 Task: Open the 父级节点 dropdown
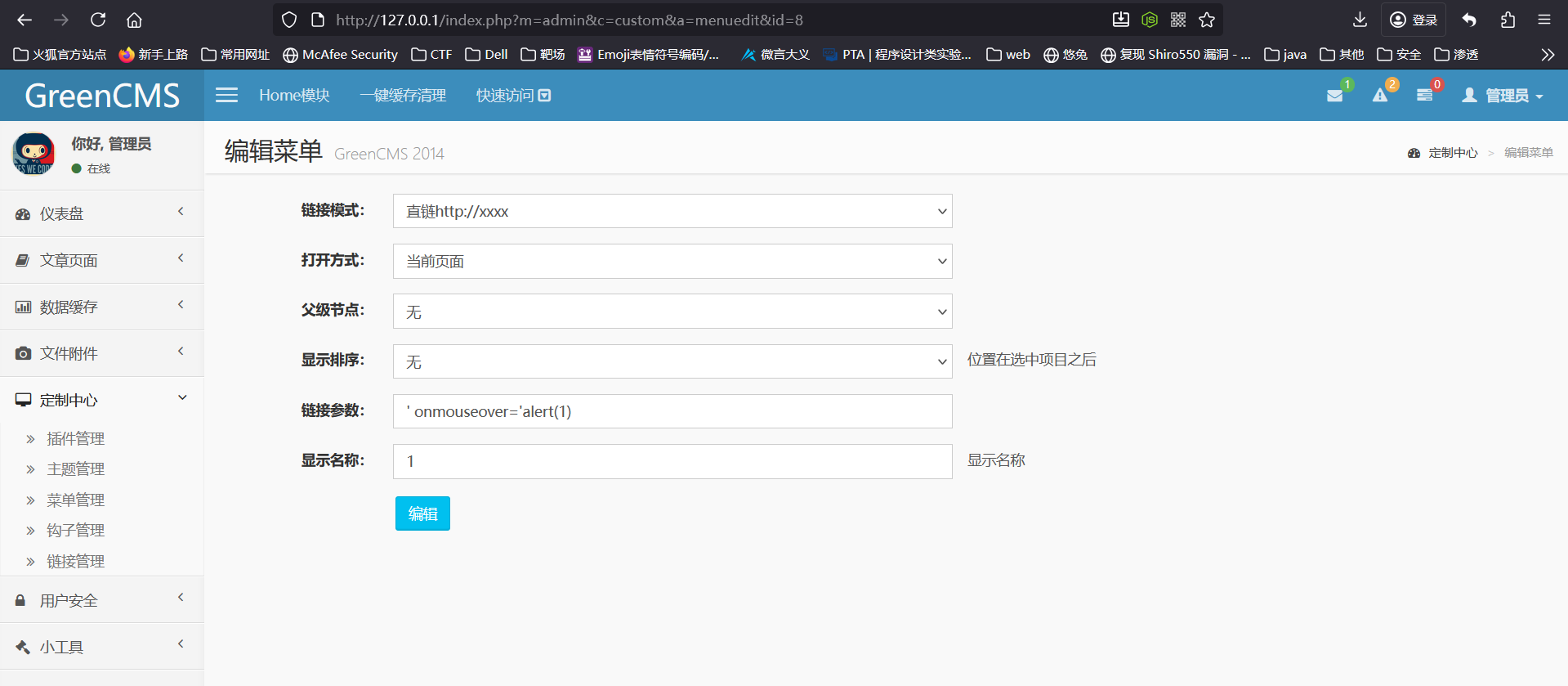(672, 312)
